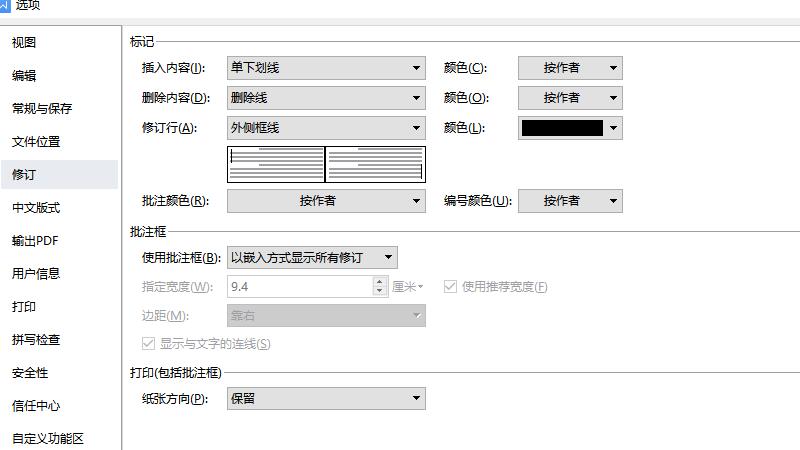Expand the 插入内容 style dropdown
800x450 pixels.
pyautogui.click(x=326, y=68)
